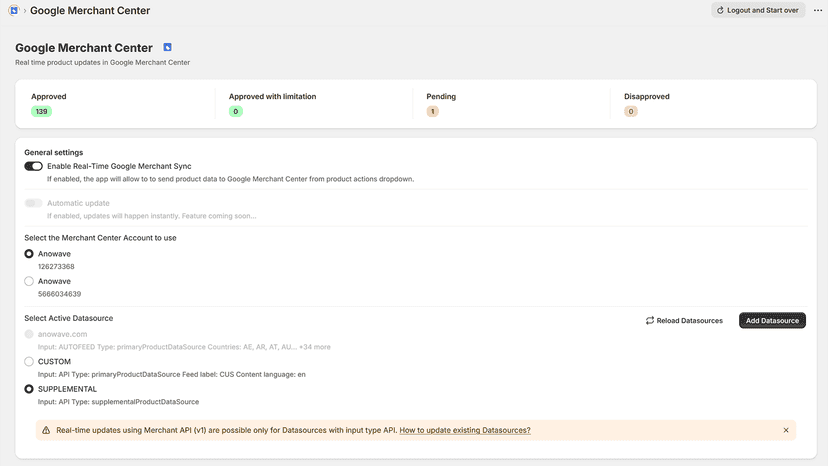This screenshot has height=466, width=828.
Task: Click the 'General settings' heading
Action: point(53,153)
